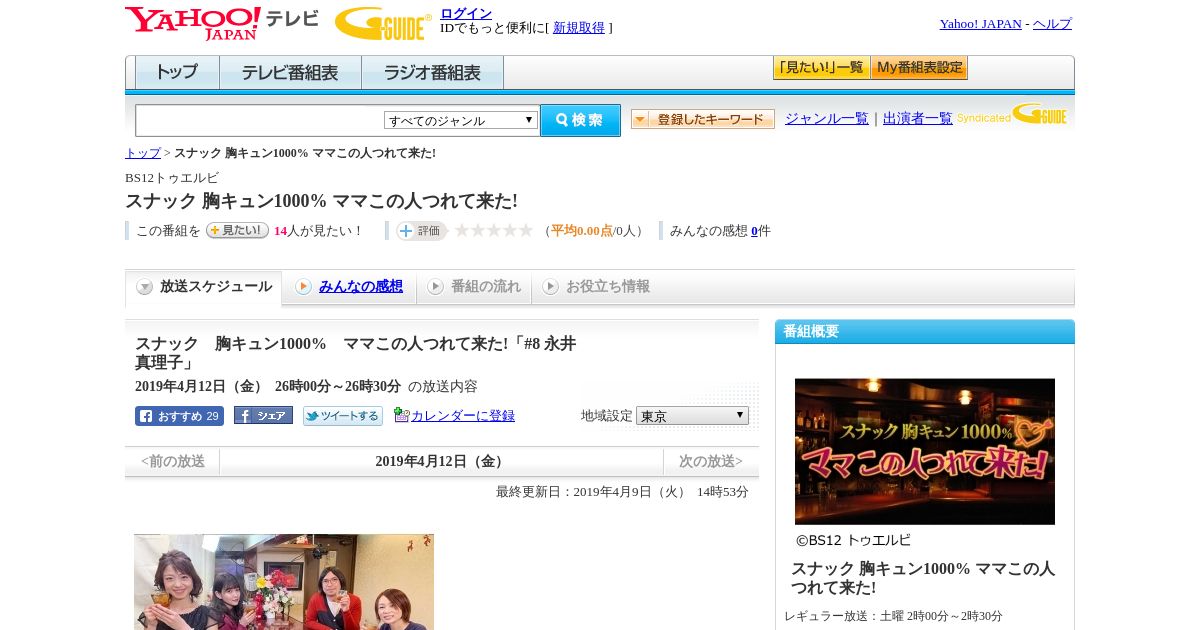Open the 出演者一覧 link
Viewport: 1200px width, 630px height.
(918, 119)
